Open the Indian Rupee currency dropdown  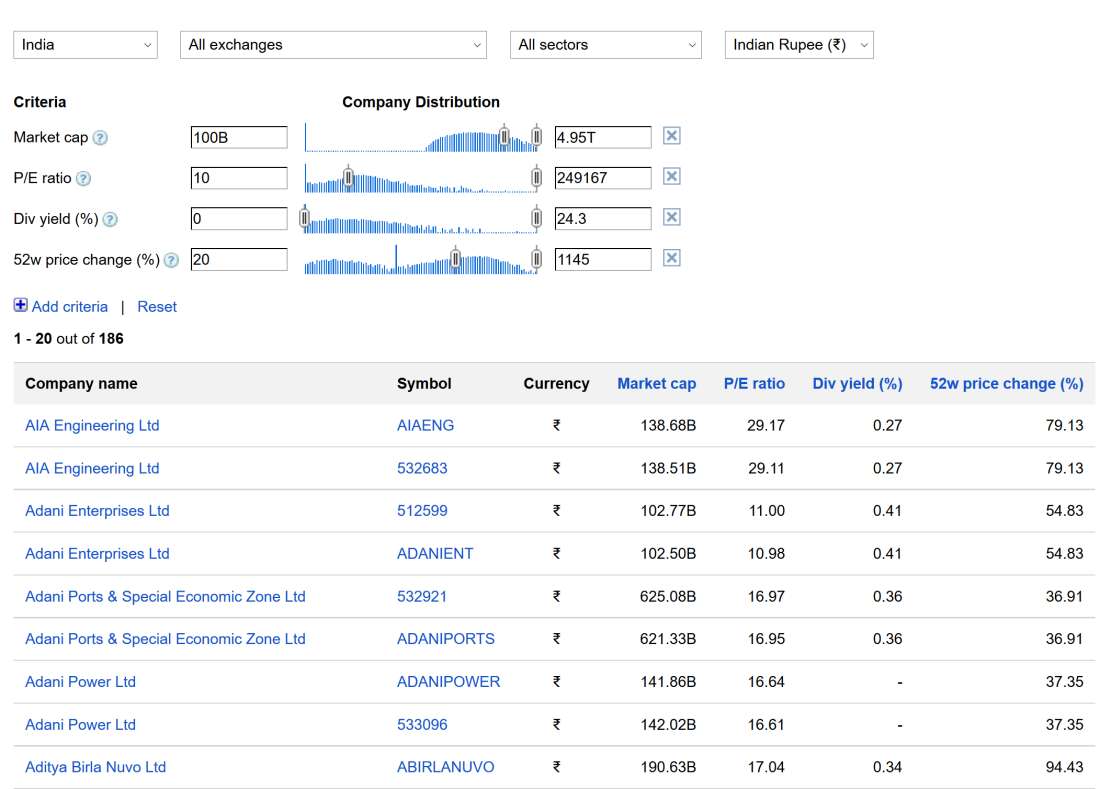799,45
